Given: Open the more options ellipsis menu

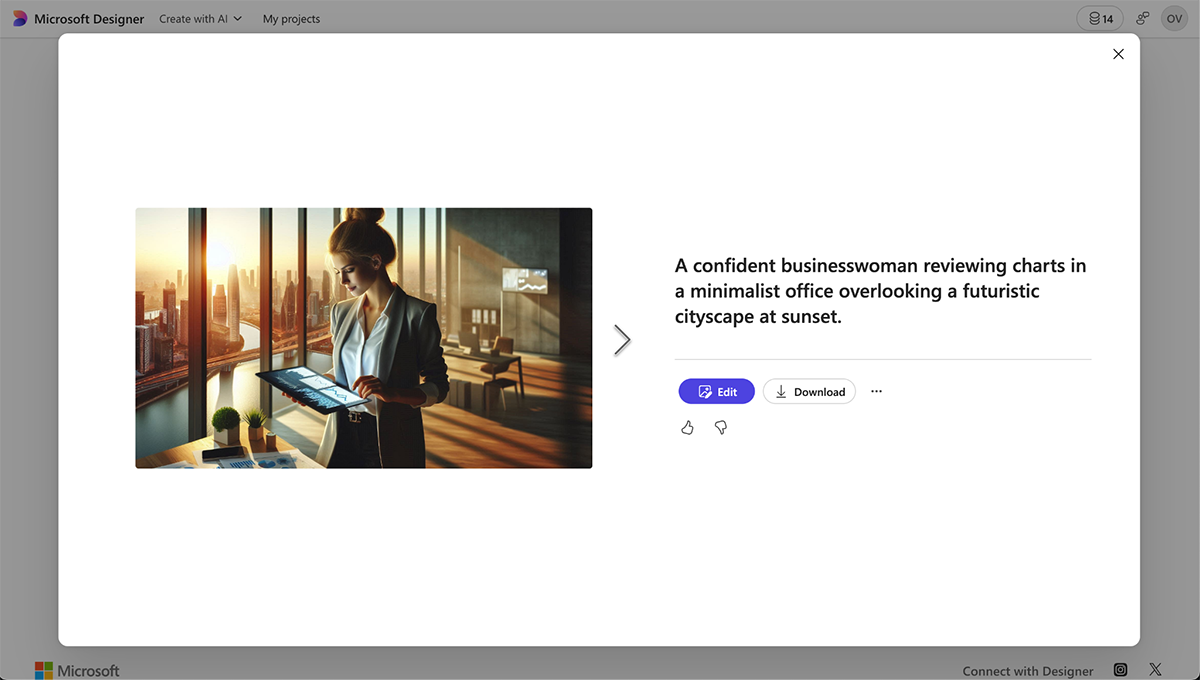Looking at the screenshot, I should tap(876, 391).
